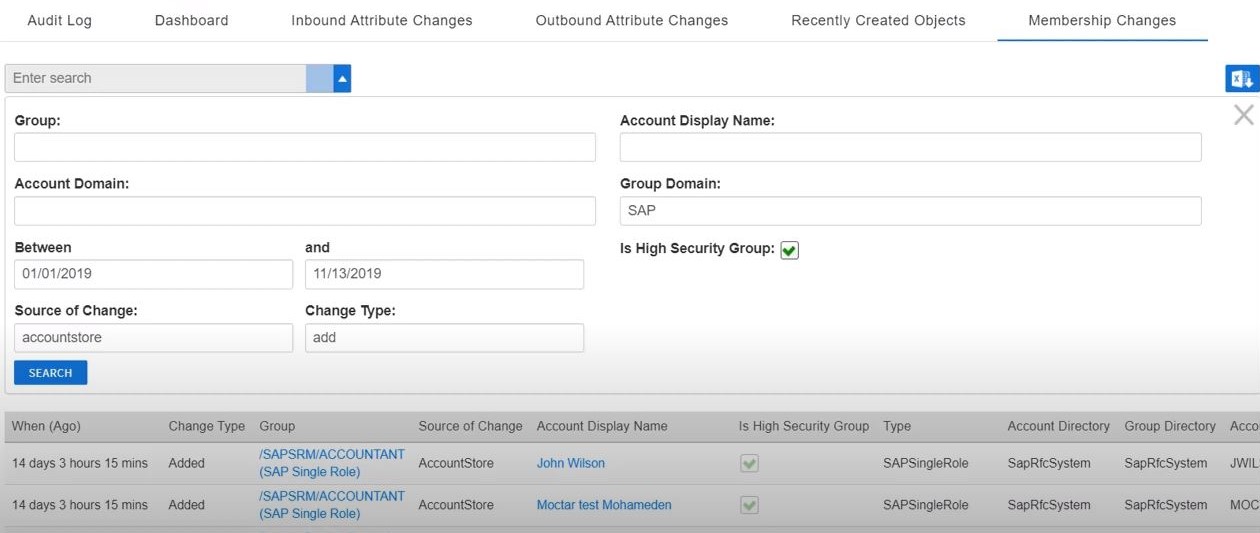Close the advanced search panel
The image size is (1260, 533).
(x=1243, y=115)
